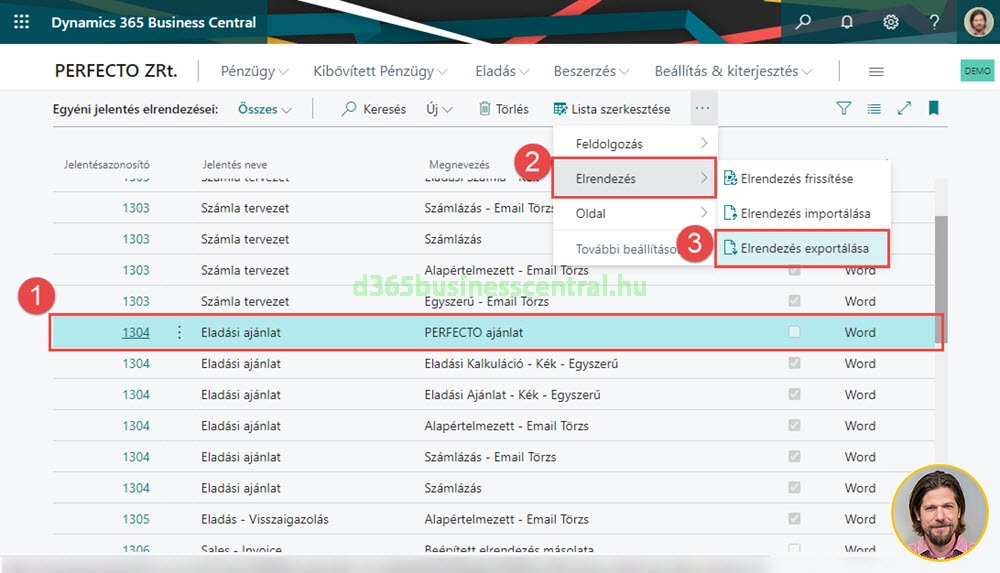This screenshot has width=1000, height=573.
Task: Open the row options three-dot menu
Action: click(x=180, y=332)
